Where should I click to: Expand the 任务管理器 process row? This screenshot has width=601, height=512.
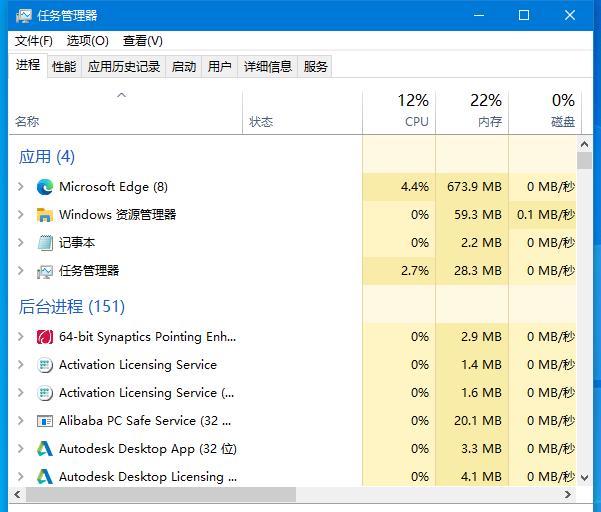point(21,271)
